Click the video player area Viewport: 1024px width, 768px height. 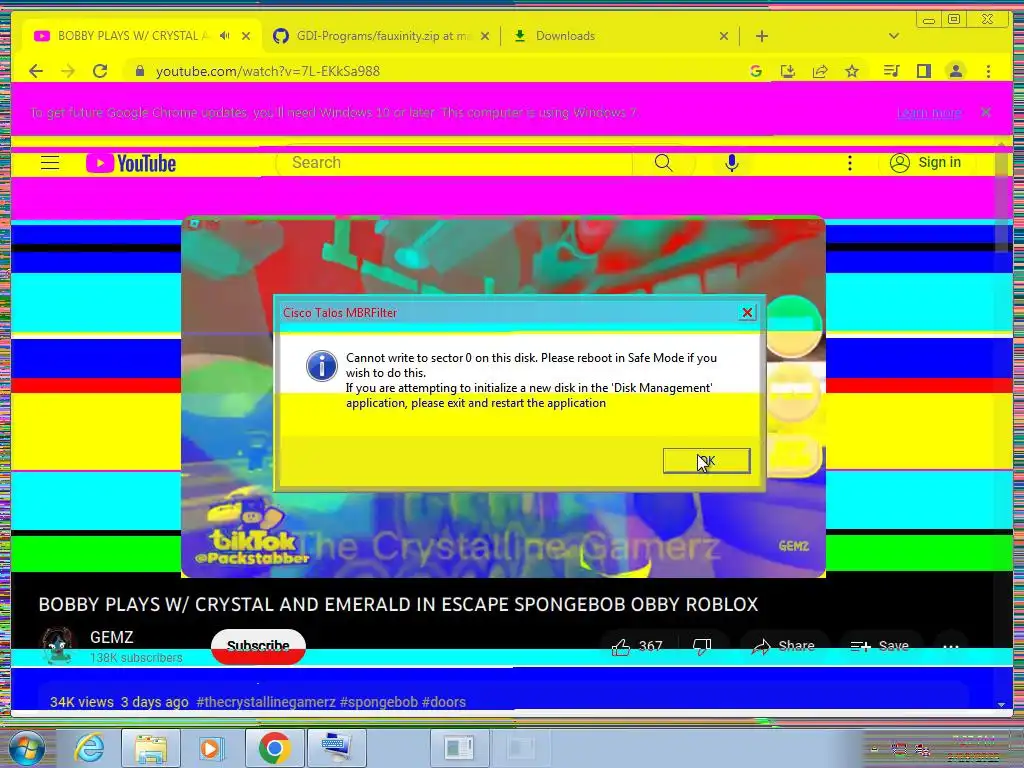[x=504, y=397]
